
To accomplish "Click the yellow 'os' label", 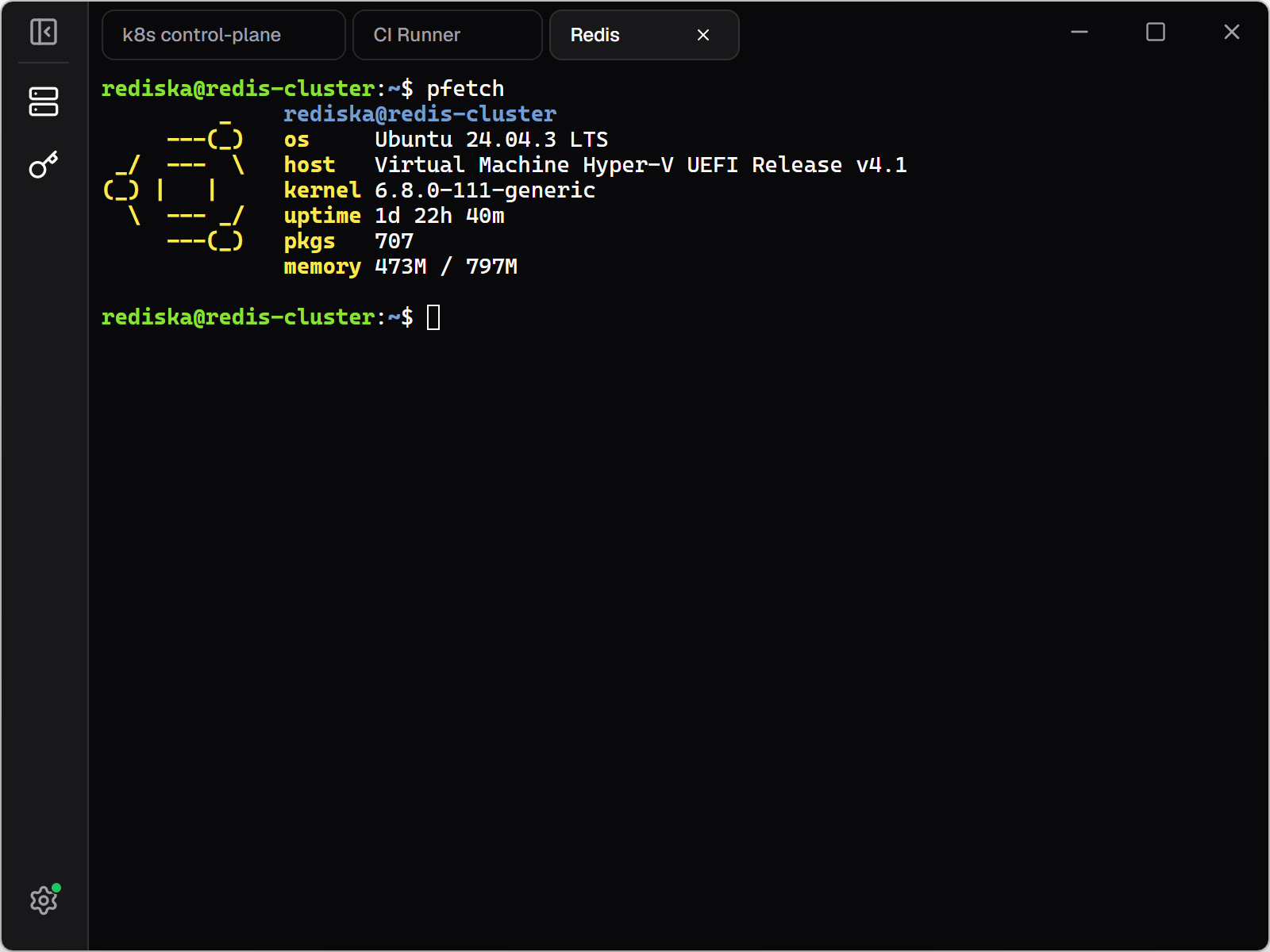I will click(x=297, y=140).
